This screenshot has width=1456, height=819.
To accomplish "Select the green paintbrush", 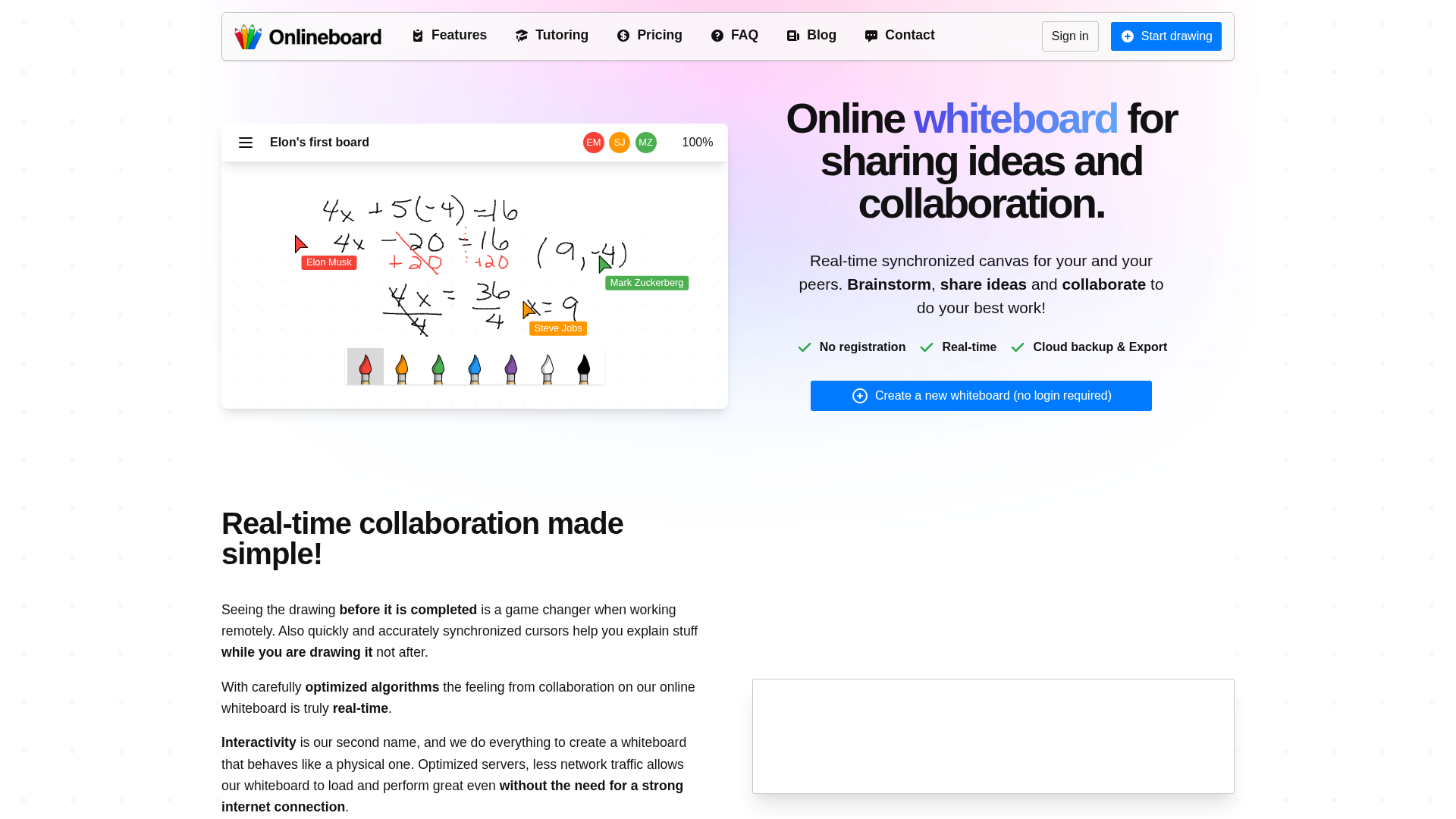I will point(438,367).
